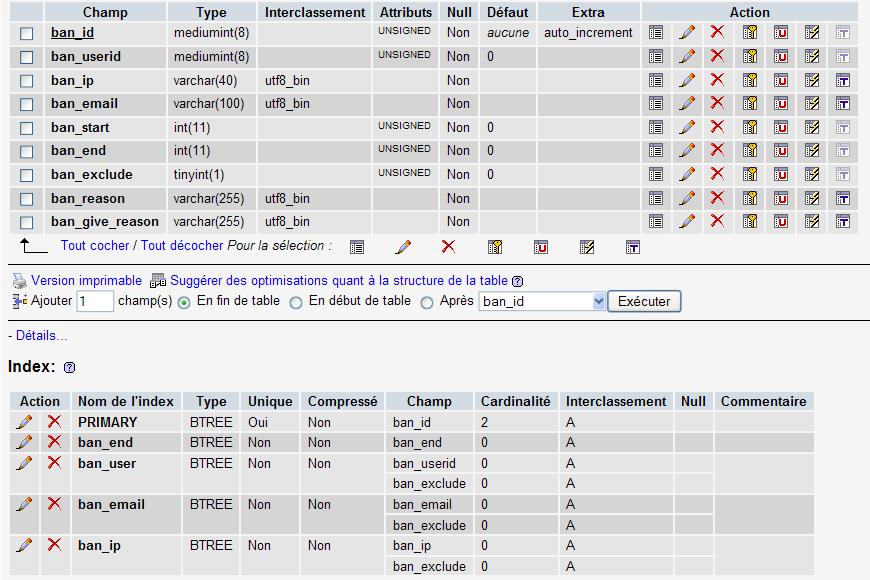Drop the ban_user index
870x580 pixels.
coord(54,462)
